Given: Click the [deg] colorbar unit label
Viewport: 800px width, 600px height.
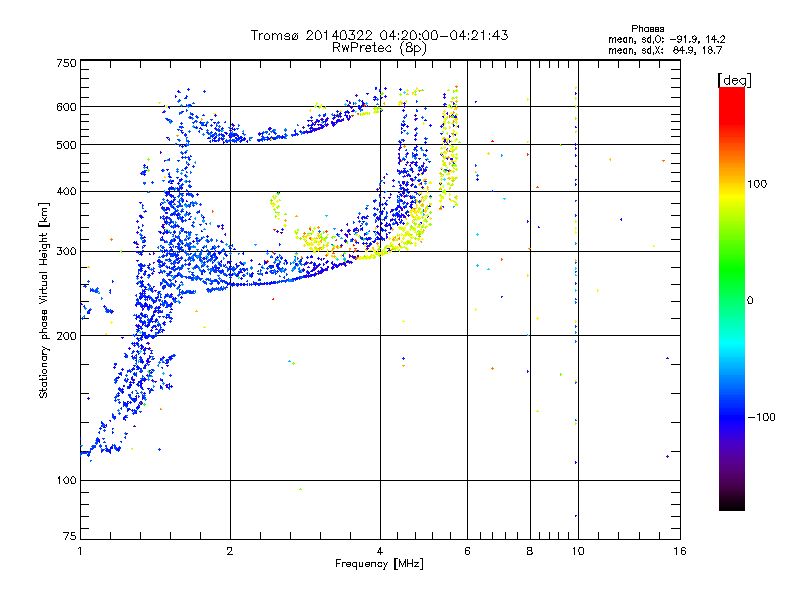Looking at the screenshot, I should point(734,80).
